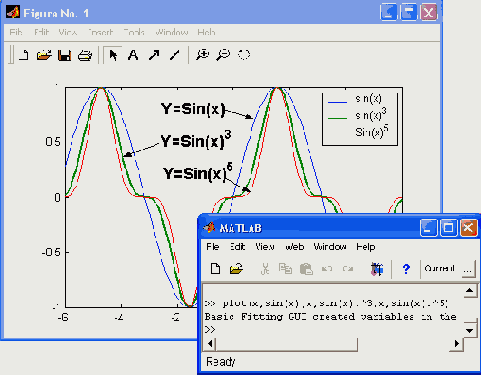The image size is (481, 375).
Task: Click command window scroll down arrow
Action: 470,330
